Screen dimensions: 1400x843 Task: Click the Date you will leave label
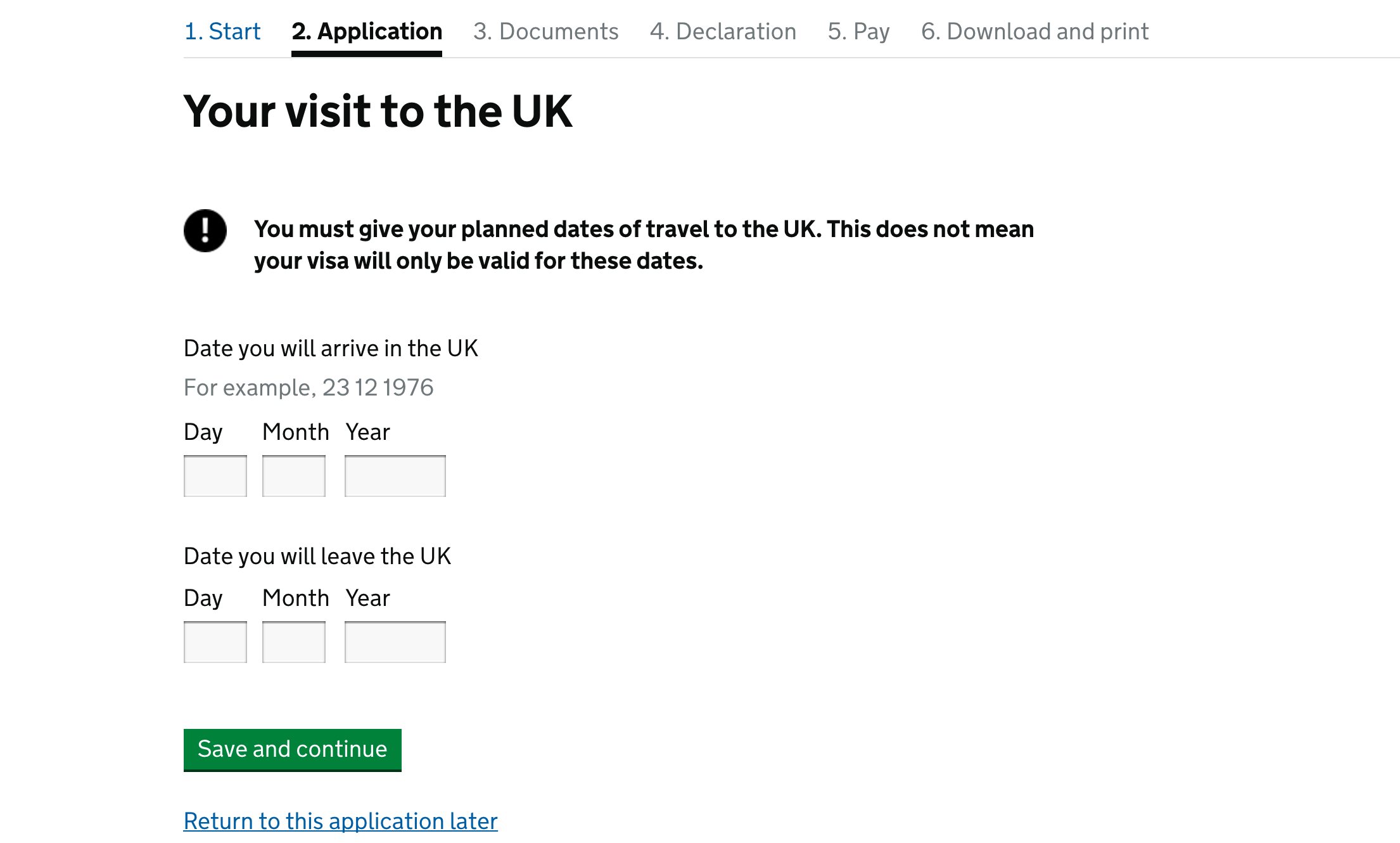click(317, 556)
